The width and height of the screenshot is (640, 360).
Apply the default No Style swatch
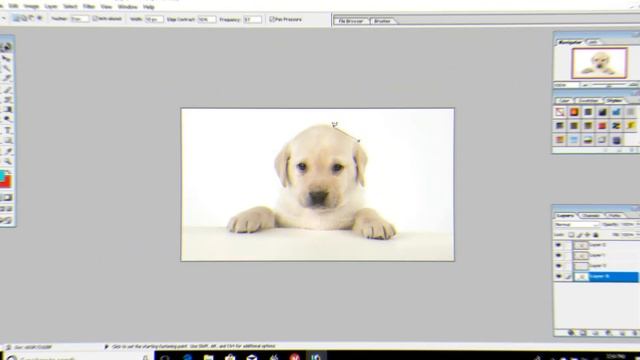coord(560,112)
